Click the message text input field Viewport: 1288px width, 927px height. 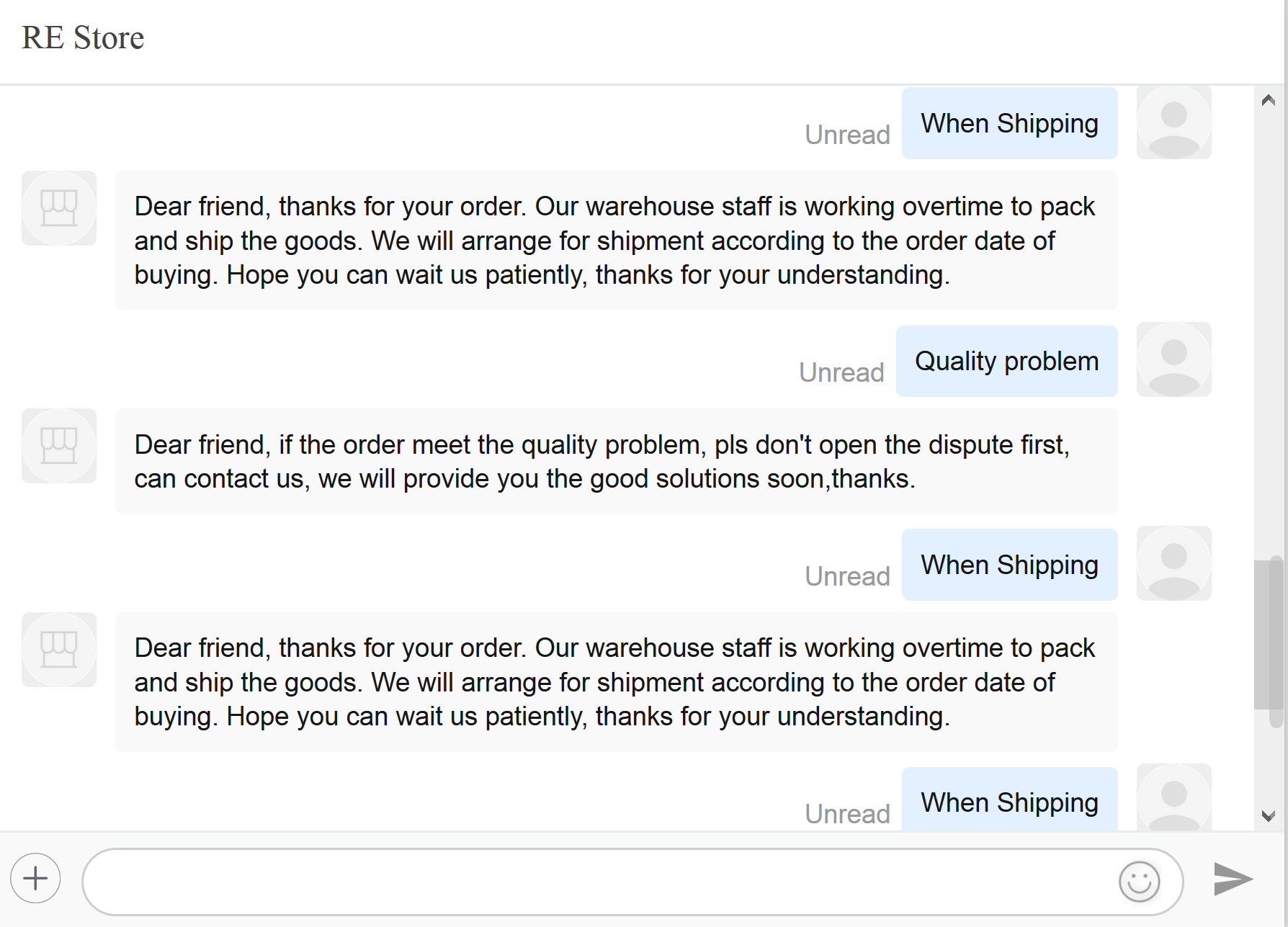[x=598, y=881]
